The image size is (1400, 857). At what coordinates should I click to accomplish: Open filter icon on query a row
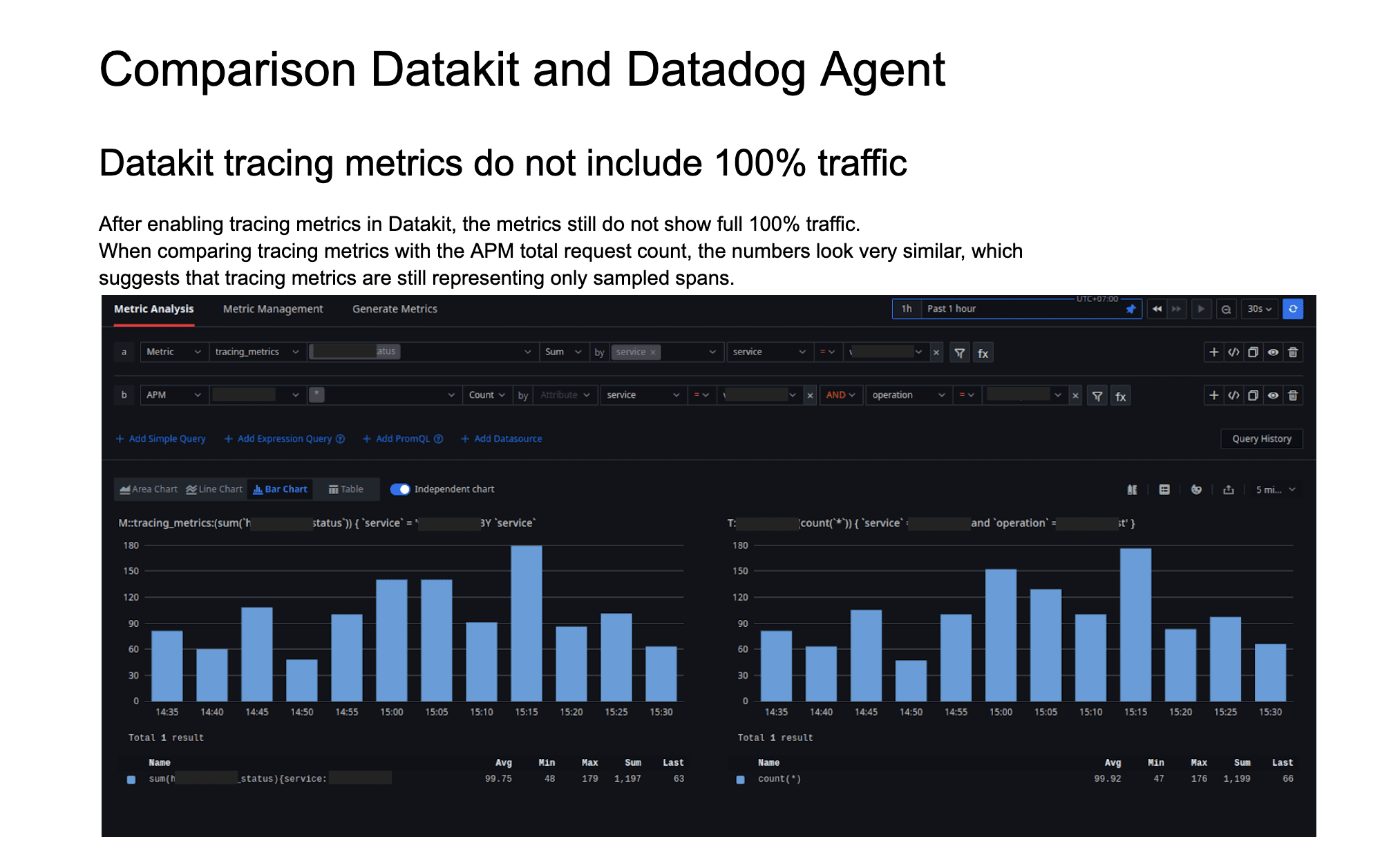(x=959, y=353)
